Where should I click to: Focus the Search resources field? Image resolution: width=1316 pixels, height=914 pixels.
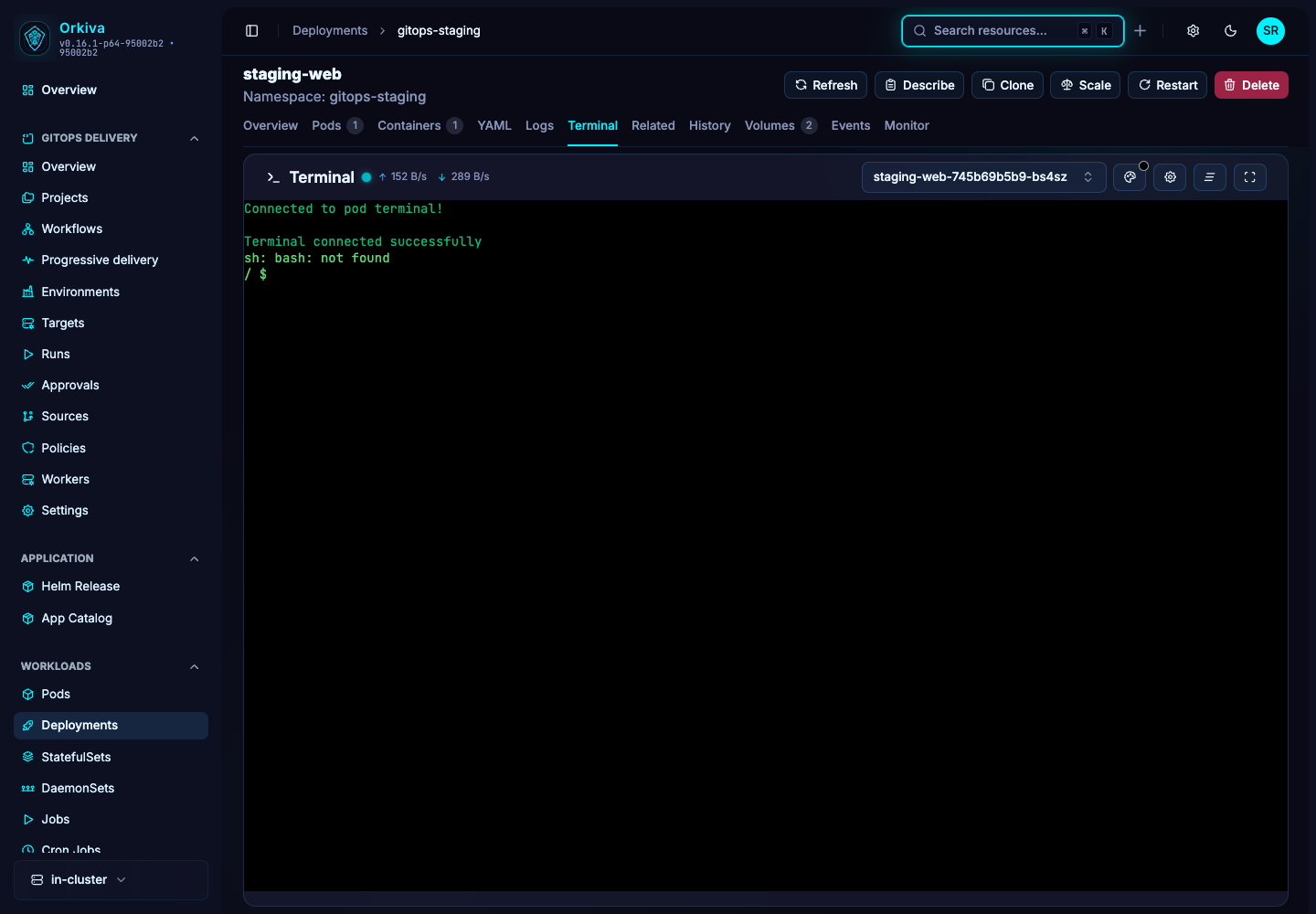pyautogui.click(x=1013, y=30)
